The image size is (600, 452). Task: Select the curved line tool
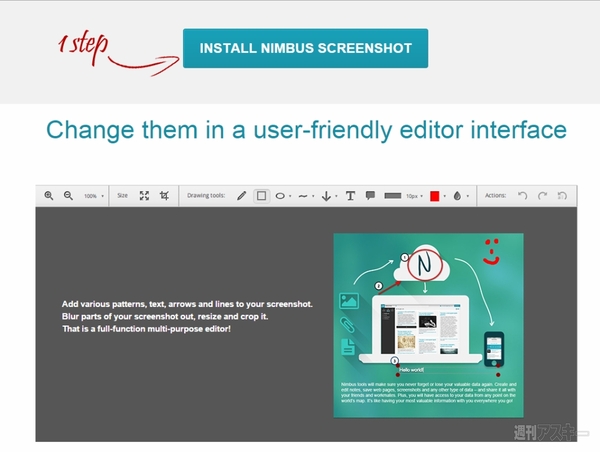303,196
